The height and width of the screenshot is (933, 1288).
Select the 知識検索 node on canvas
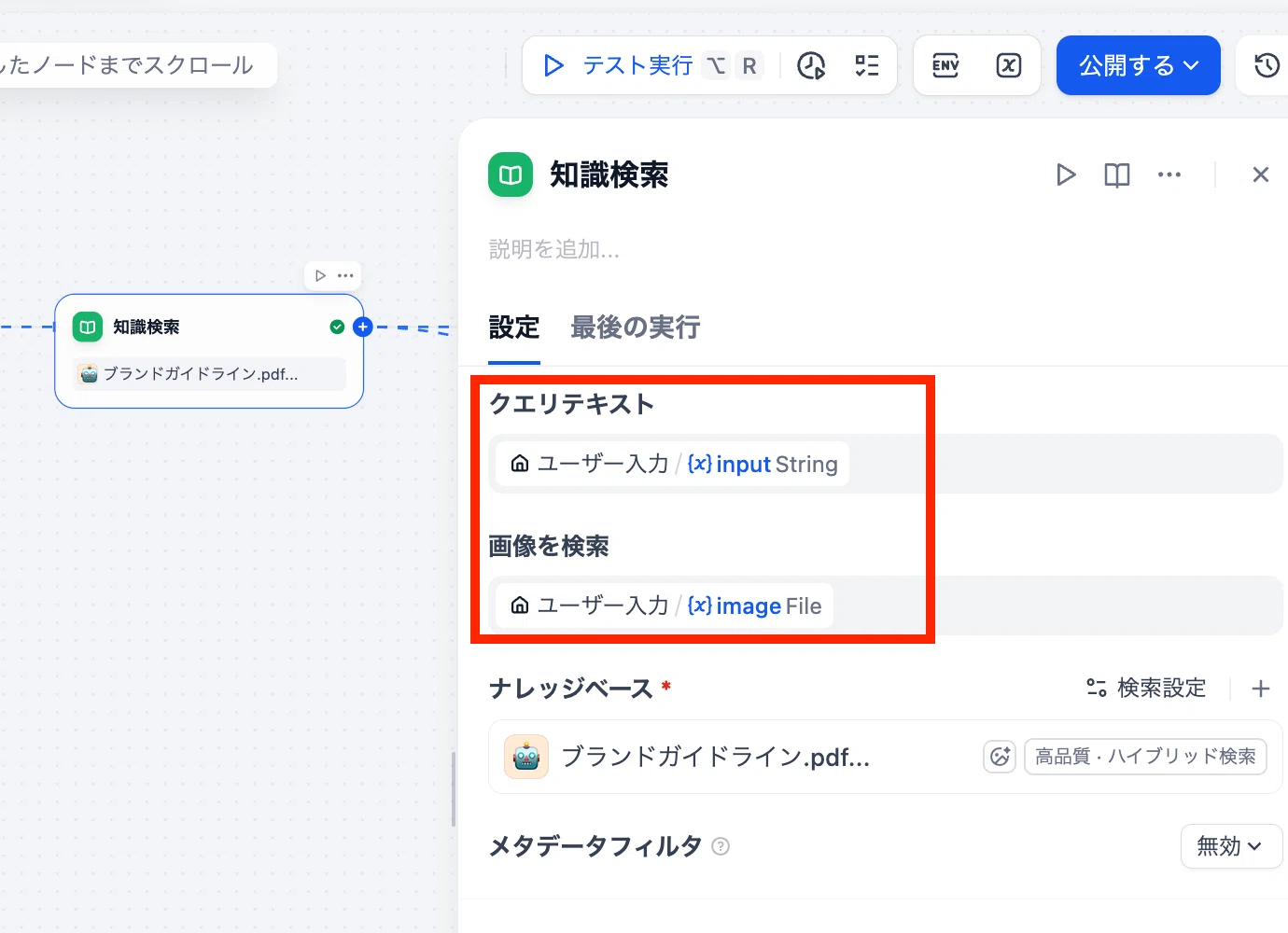(209, 351)
